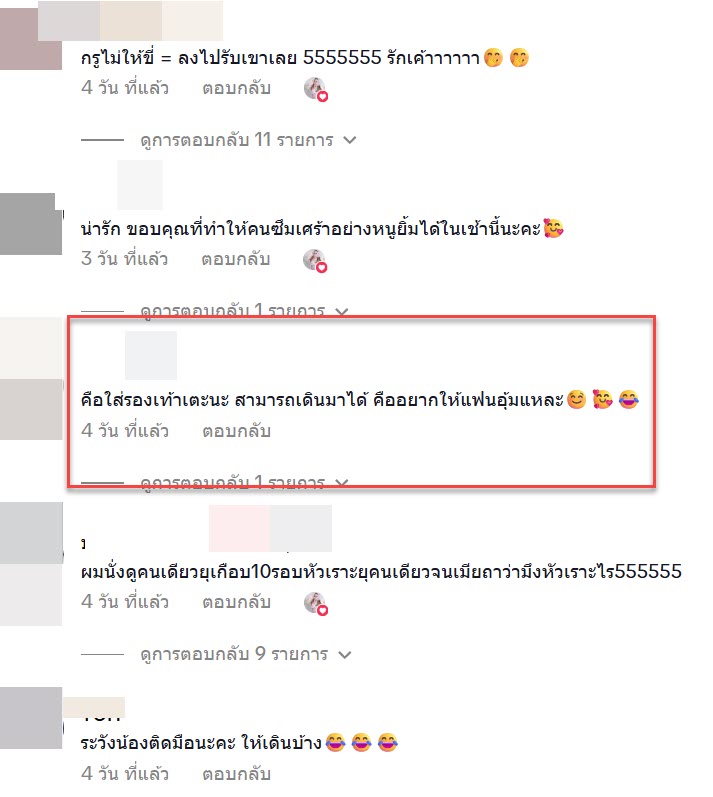Open avatar of first commenter at top
The width and height of the screenshot is (713, 797).
tap(31, 39)
